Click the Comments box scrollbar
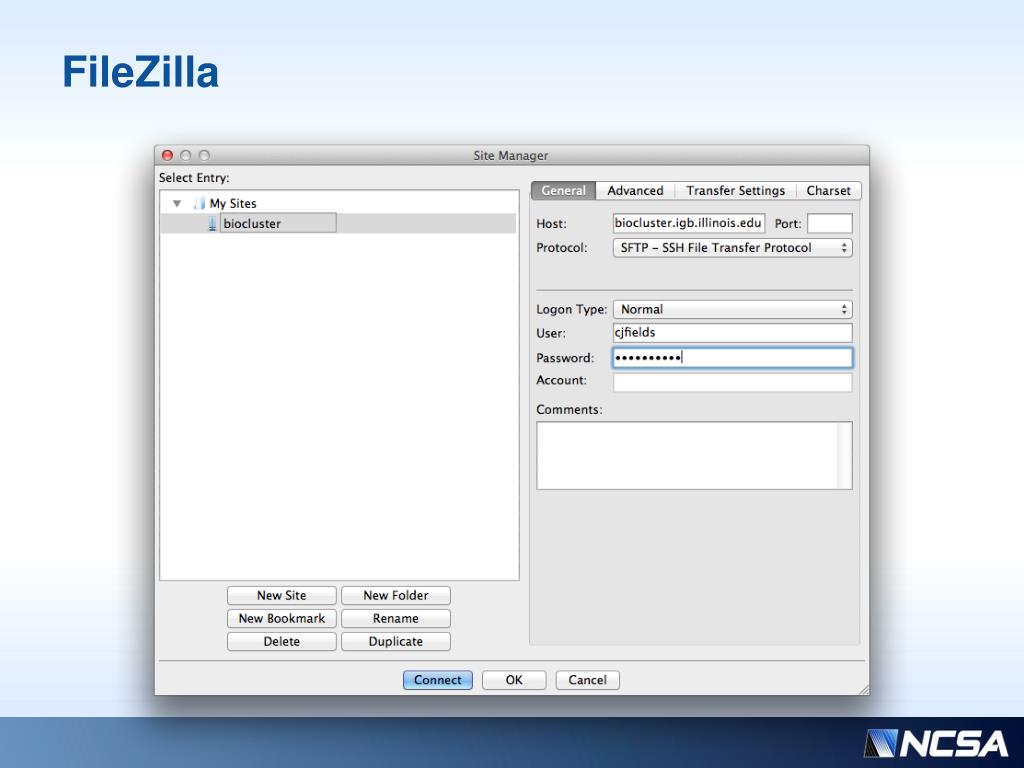Image resolution: width=1024 pixels, height=768 pixels. [x=845, y=456]
